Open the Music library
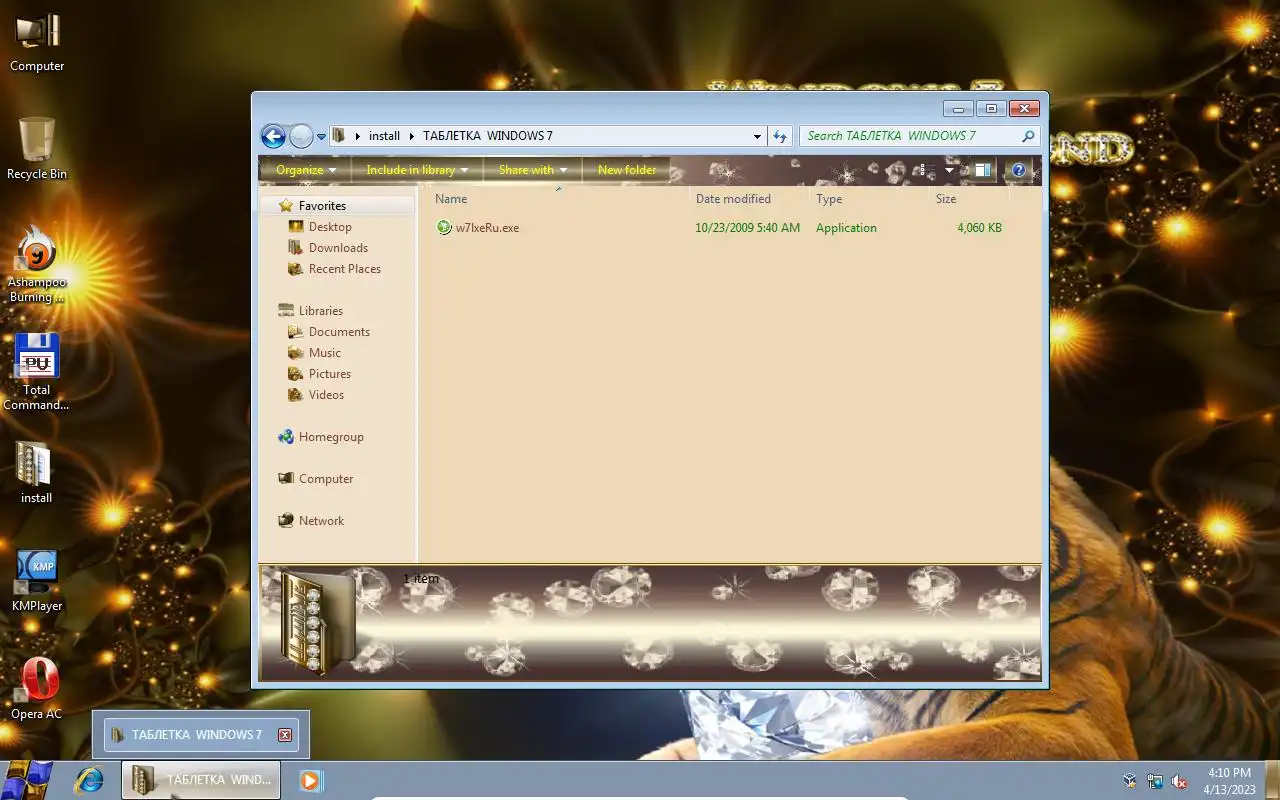Screen dimensions: 1280x800 pos(324,353)
